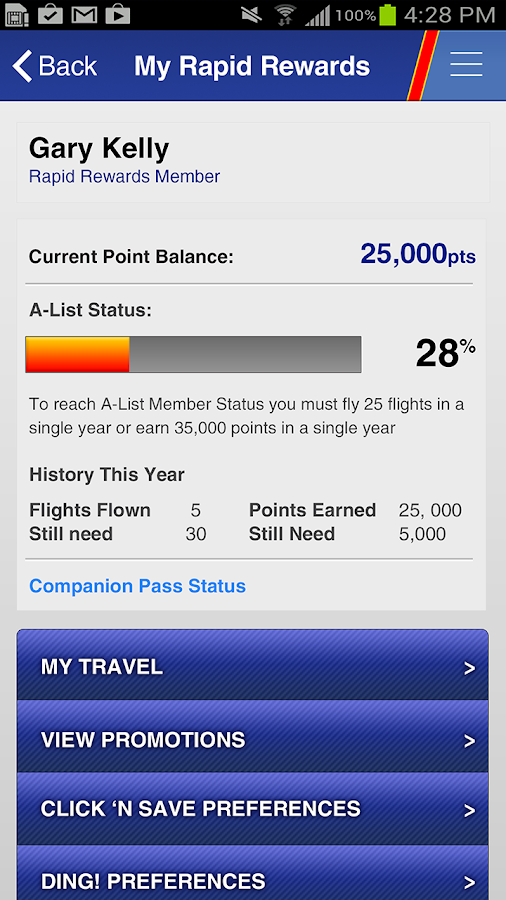Tap the Play Store notification icon
Screen dimensions: 506x900
pos(117,15)
